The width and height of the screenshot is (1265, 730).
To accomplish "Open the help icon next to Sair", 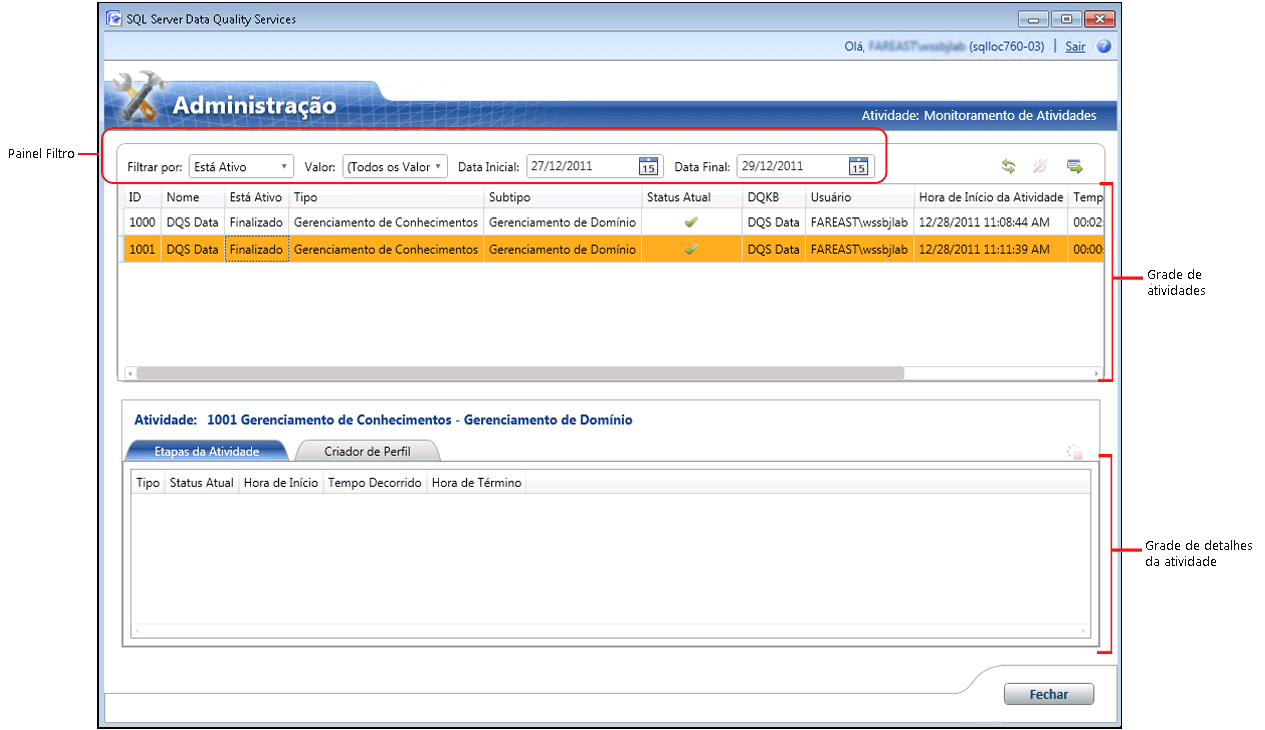I will click(1104, 46).
